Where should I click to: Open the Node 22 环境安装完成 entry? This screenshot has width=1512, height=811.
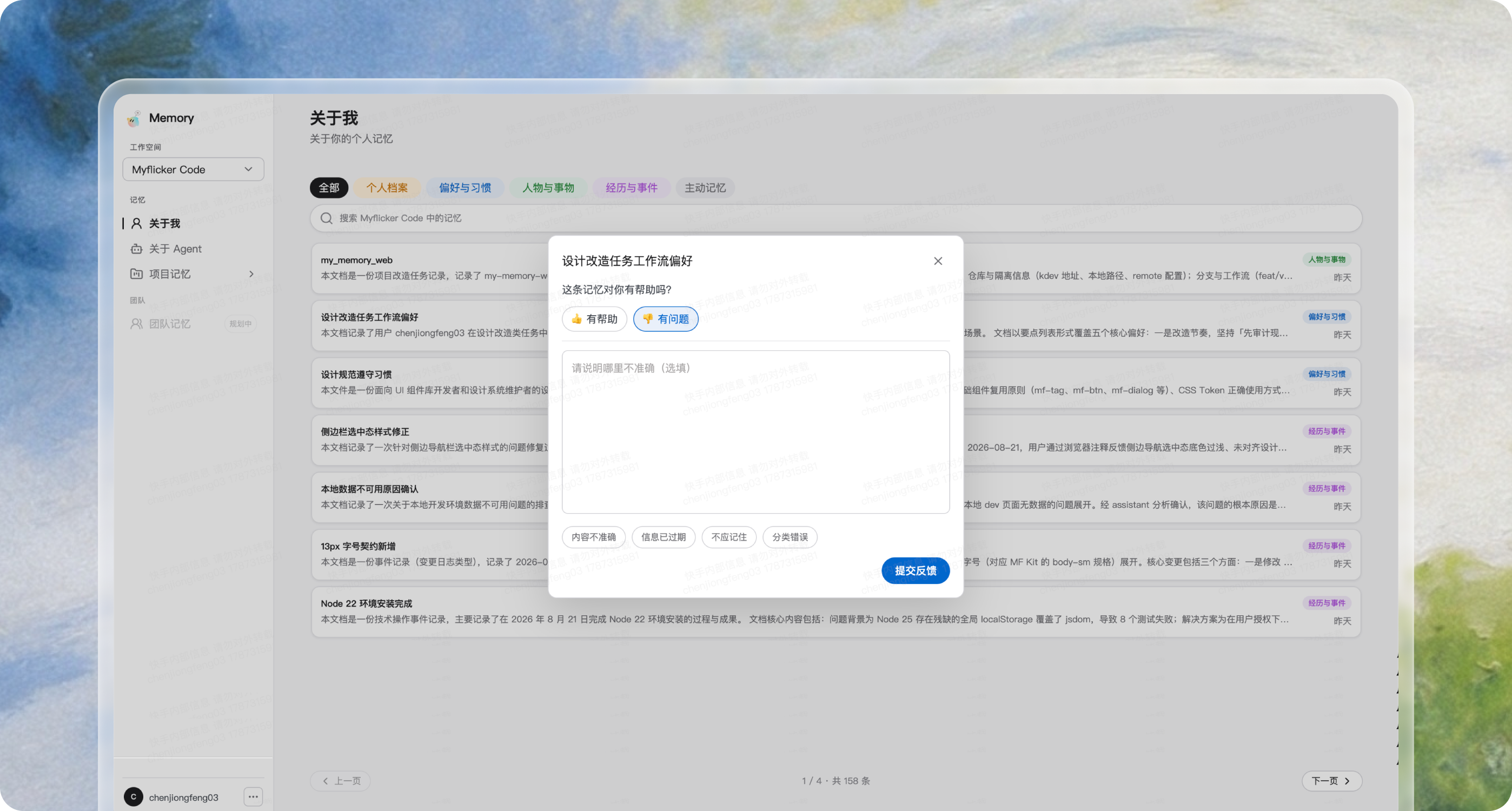point(836,611)
